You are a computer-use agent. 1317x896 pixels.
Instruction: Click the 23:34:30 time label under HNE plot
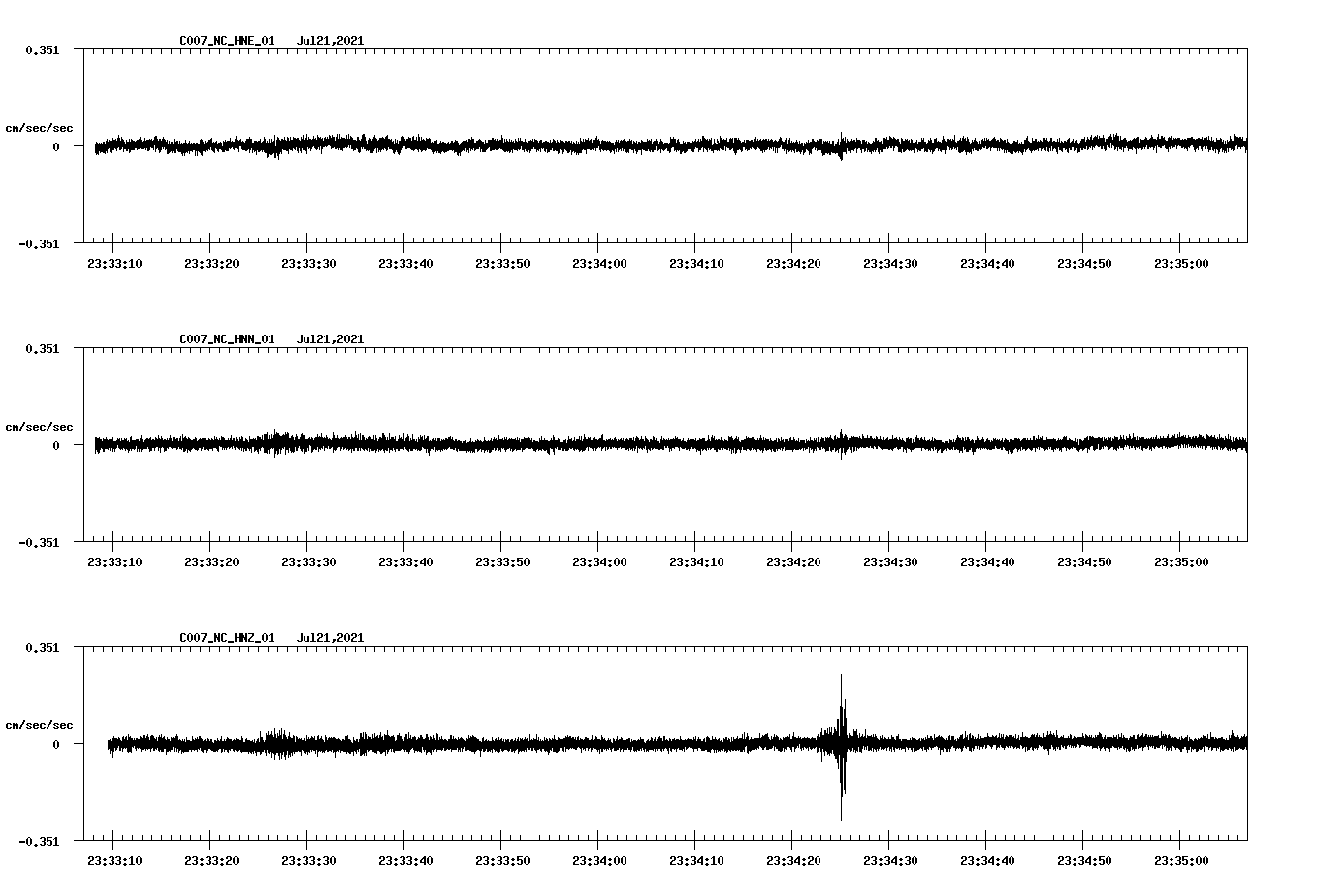click(x=890, y=264)
